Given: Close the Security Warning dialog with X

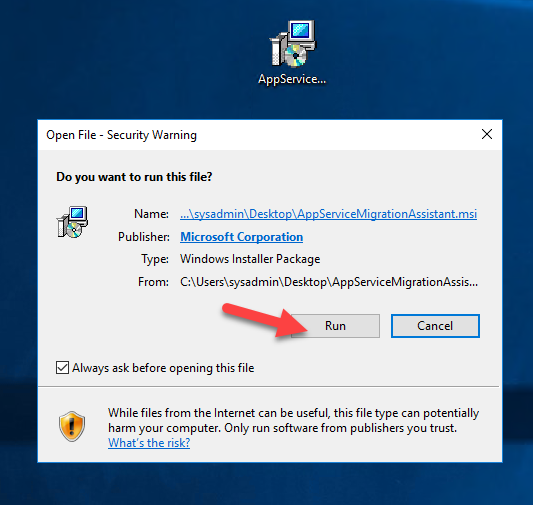Looking at the screenshot, I should (487, 134).
